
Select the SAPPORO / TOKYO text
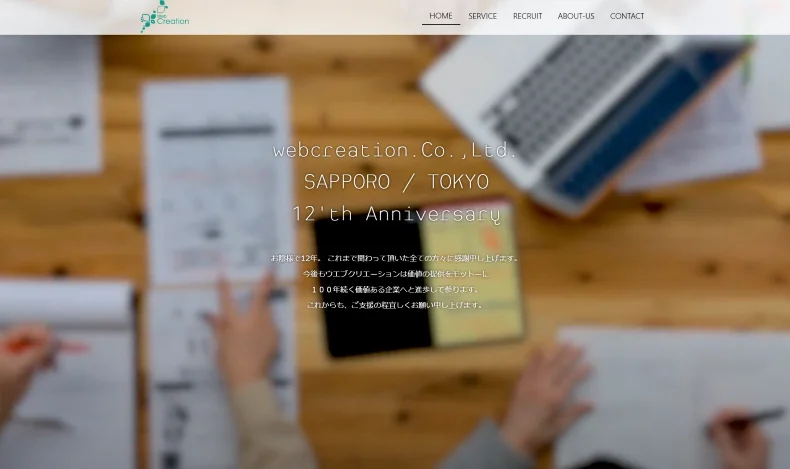tap(396, 182)
